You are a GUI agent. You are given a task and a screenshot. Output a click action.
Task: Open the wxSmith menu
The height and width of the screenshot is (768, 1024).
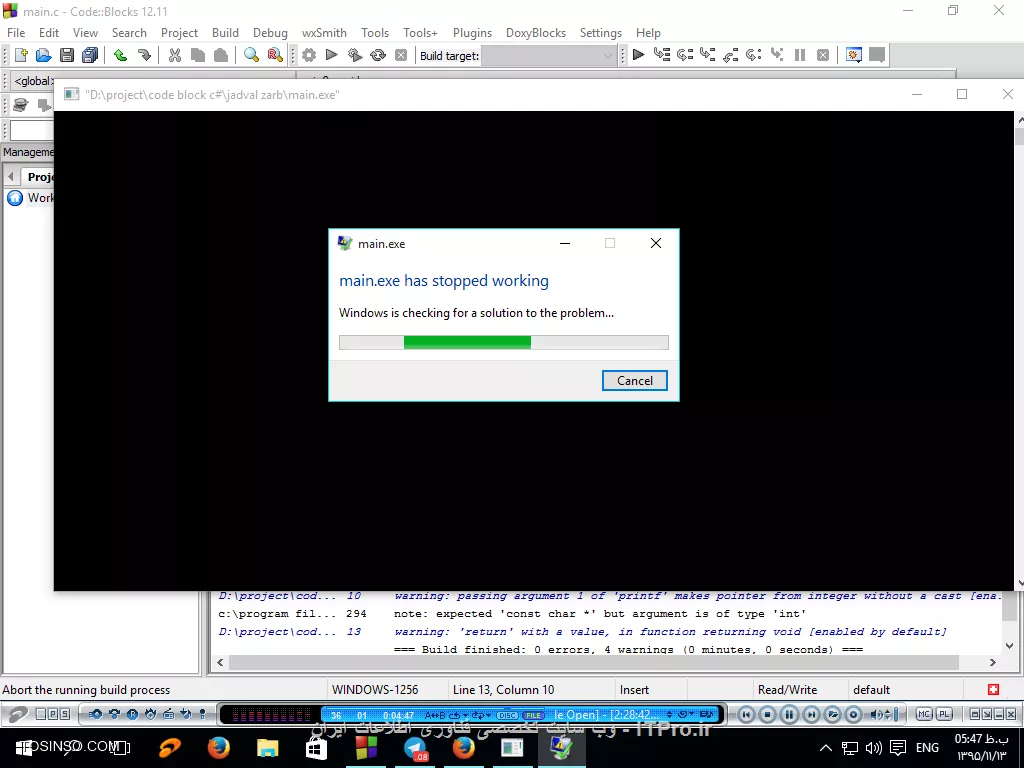tap(324, 33)
